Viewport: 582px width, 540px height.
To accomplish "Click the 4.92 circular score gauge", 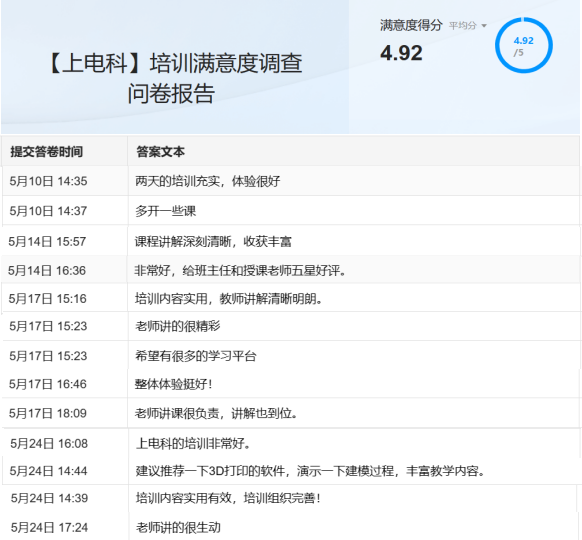I will click(x=524, y=45).
